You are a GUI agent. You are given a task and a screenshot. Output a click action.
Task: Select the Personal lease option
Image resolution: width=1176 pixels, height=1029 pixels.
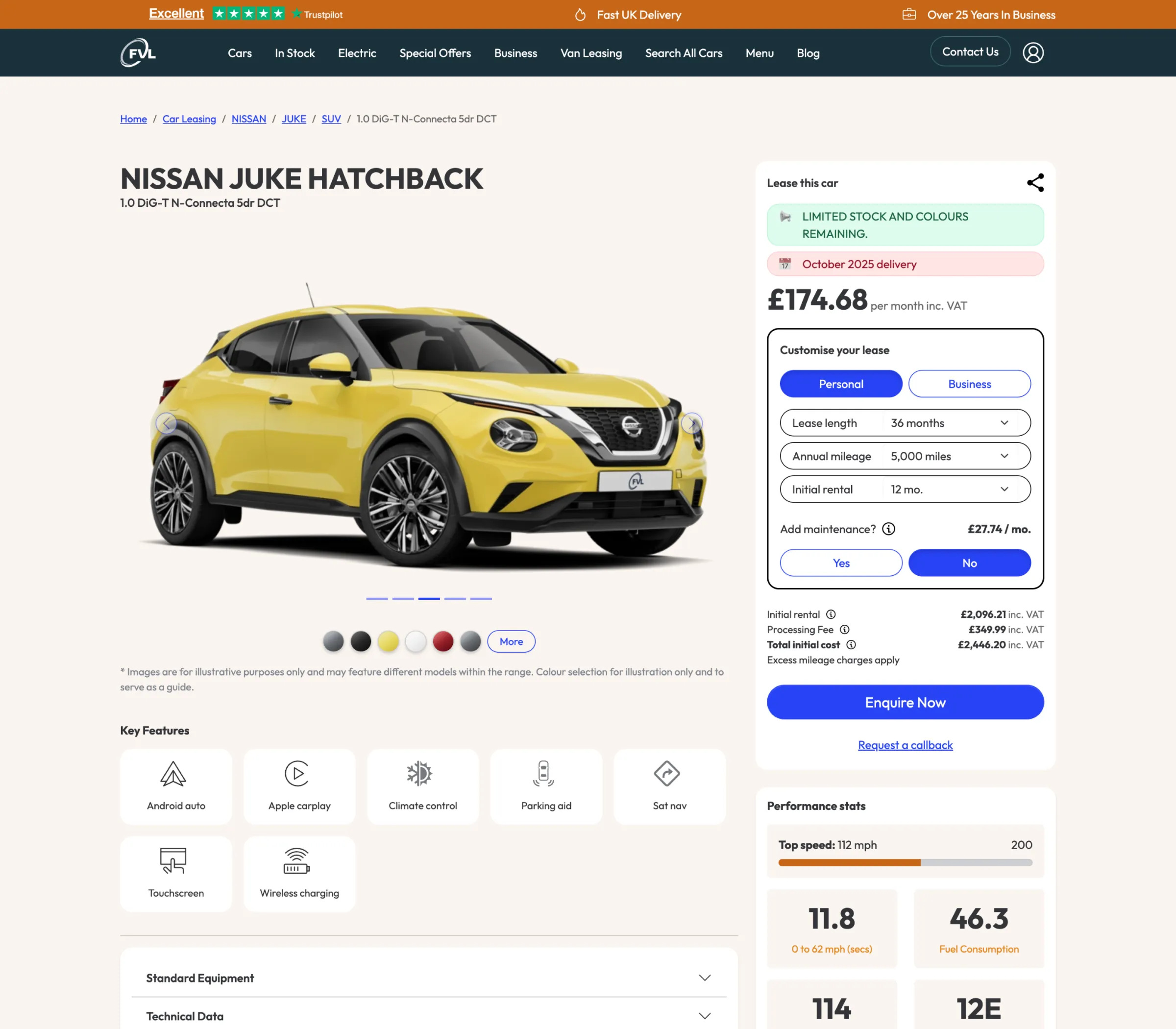point(841,384)
